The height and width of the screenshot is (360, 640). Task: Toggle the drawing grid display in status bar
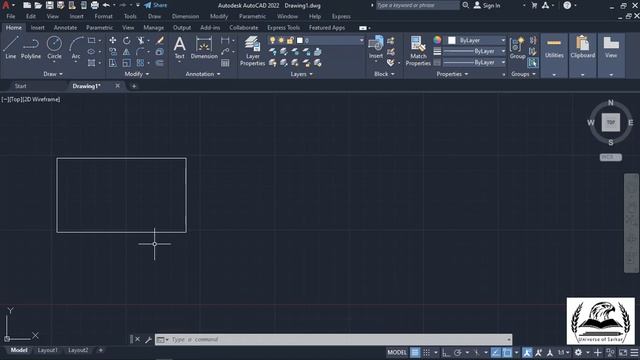click(x=415, y=352)
